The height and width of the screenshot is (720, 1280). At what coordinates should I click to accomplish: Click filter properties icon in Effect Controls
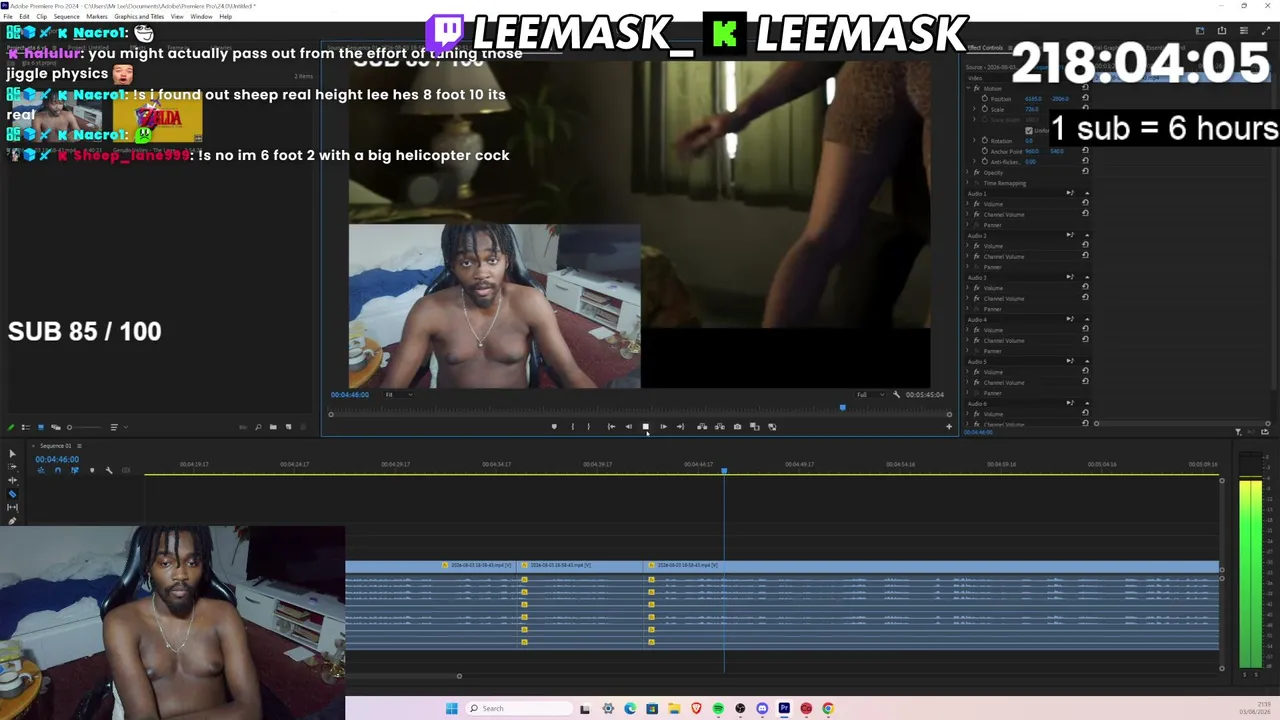point(1238,432)
